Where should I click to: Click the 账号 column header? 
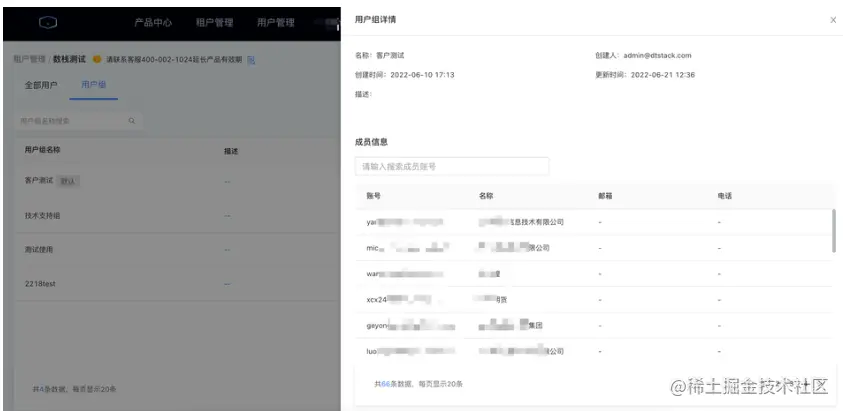pos(374,196)
